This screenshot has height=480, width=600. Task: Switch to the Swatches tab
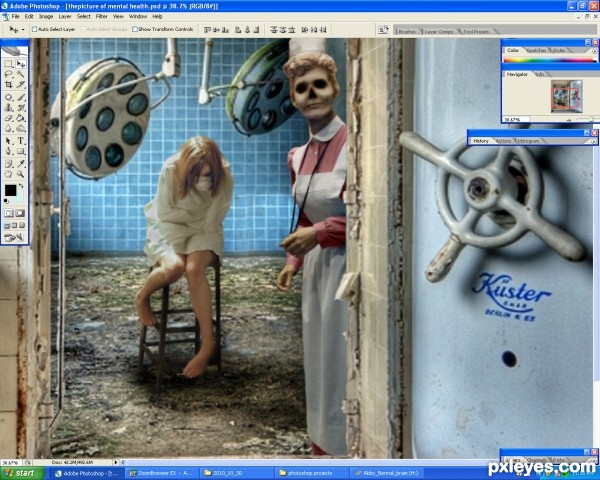[537, 51]
